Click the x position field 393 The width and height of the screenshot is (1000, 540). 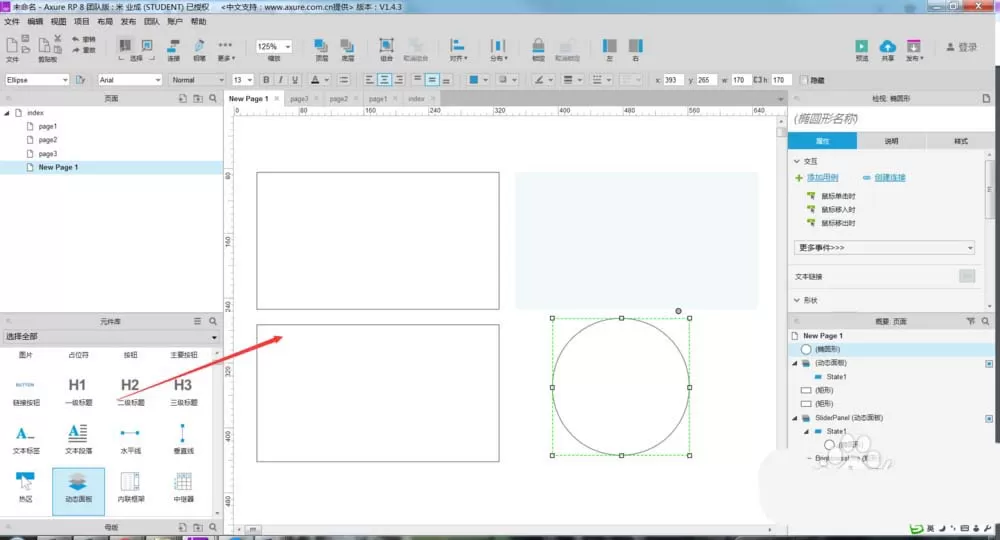click(x=673, y=80)
